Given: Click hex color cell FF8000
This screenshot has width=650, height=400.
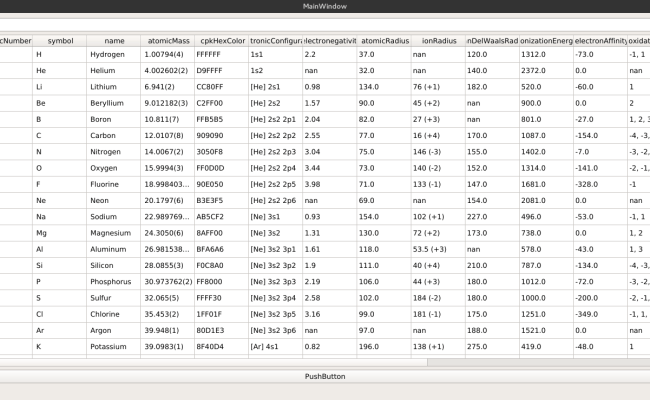Looking at the screenshot, I should click(222, 281).
